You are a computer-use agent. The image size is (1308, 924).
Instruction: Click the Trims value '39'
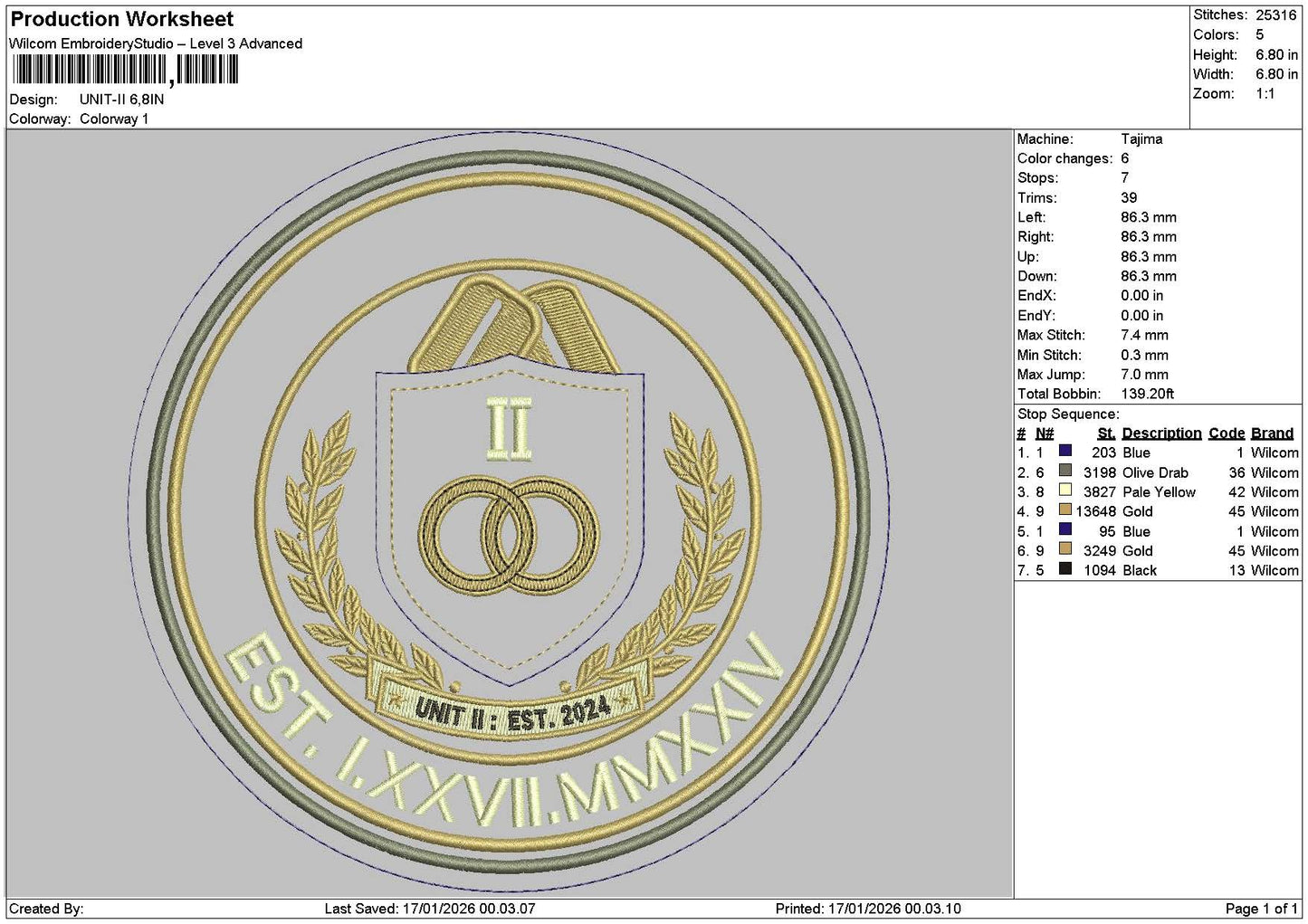tap(1130, 198)
